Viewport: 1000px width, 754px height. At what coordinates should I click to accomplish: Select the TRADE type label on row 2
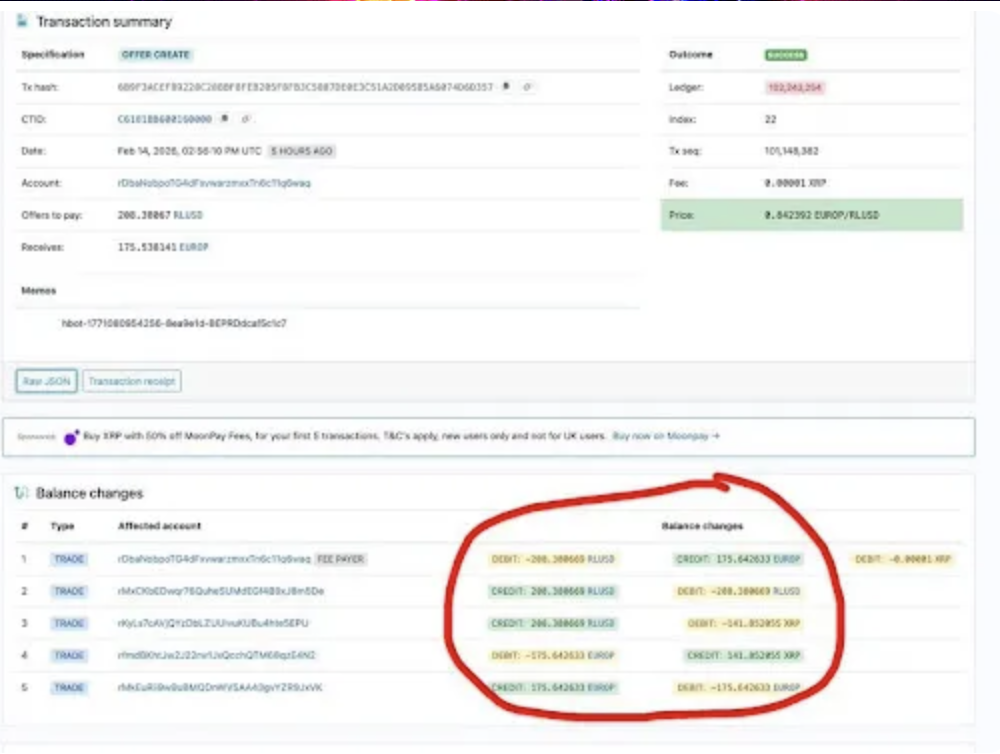[68, 591]
